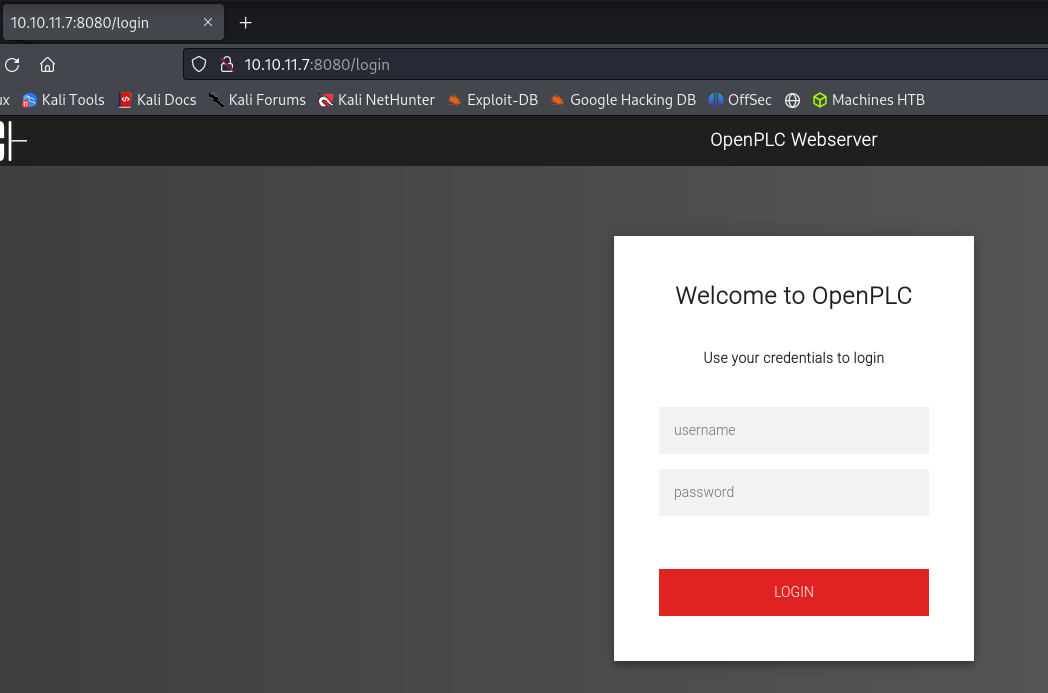Viewport: 1048px width, 693px height.
Task: Show insecure connection padlock info
Action: click(227, 64)
